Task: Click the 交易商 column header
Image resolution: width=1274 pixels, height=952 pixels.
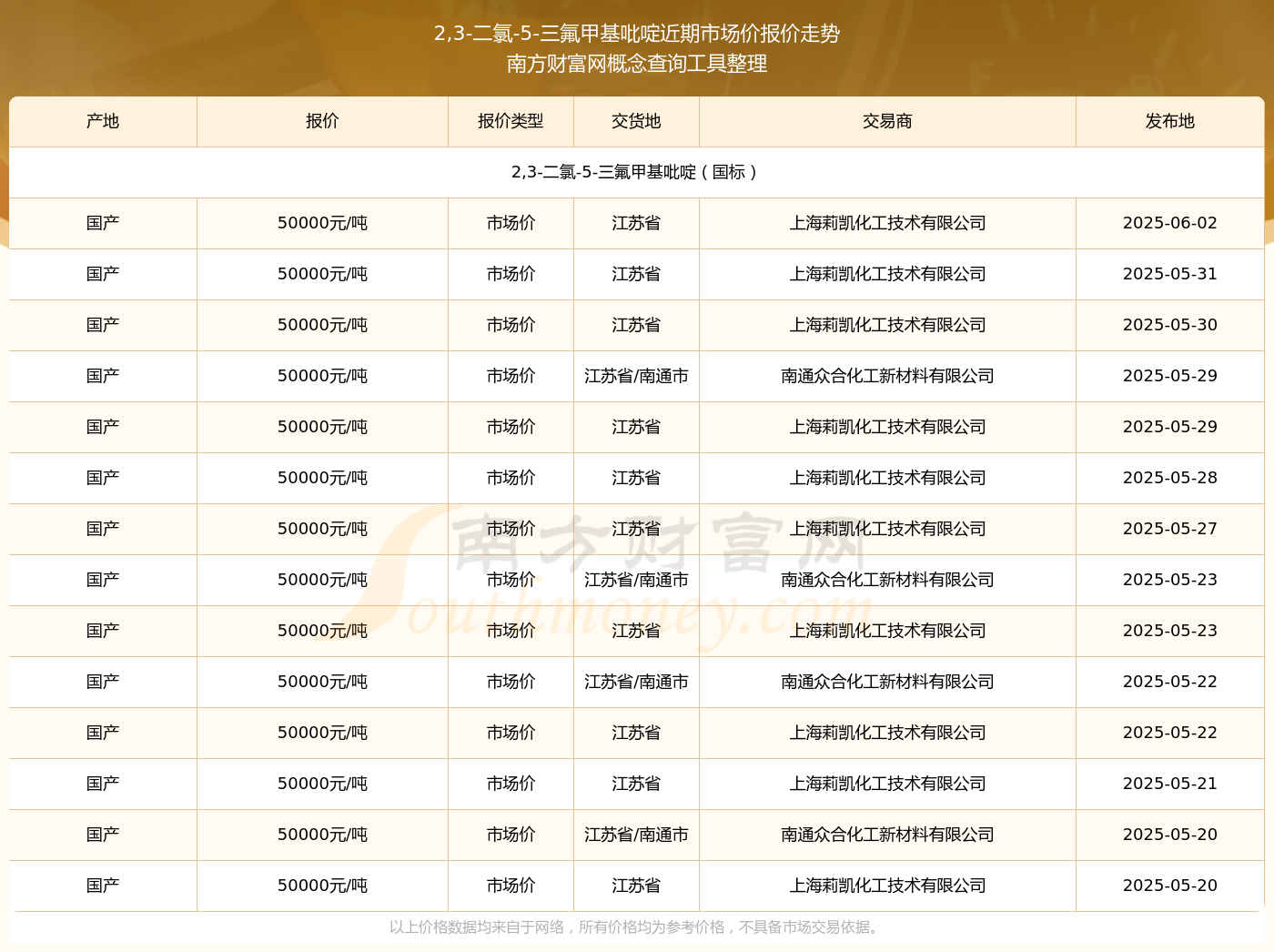Action: pos(887,121)
